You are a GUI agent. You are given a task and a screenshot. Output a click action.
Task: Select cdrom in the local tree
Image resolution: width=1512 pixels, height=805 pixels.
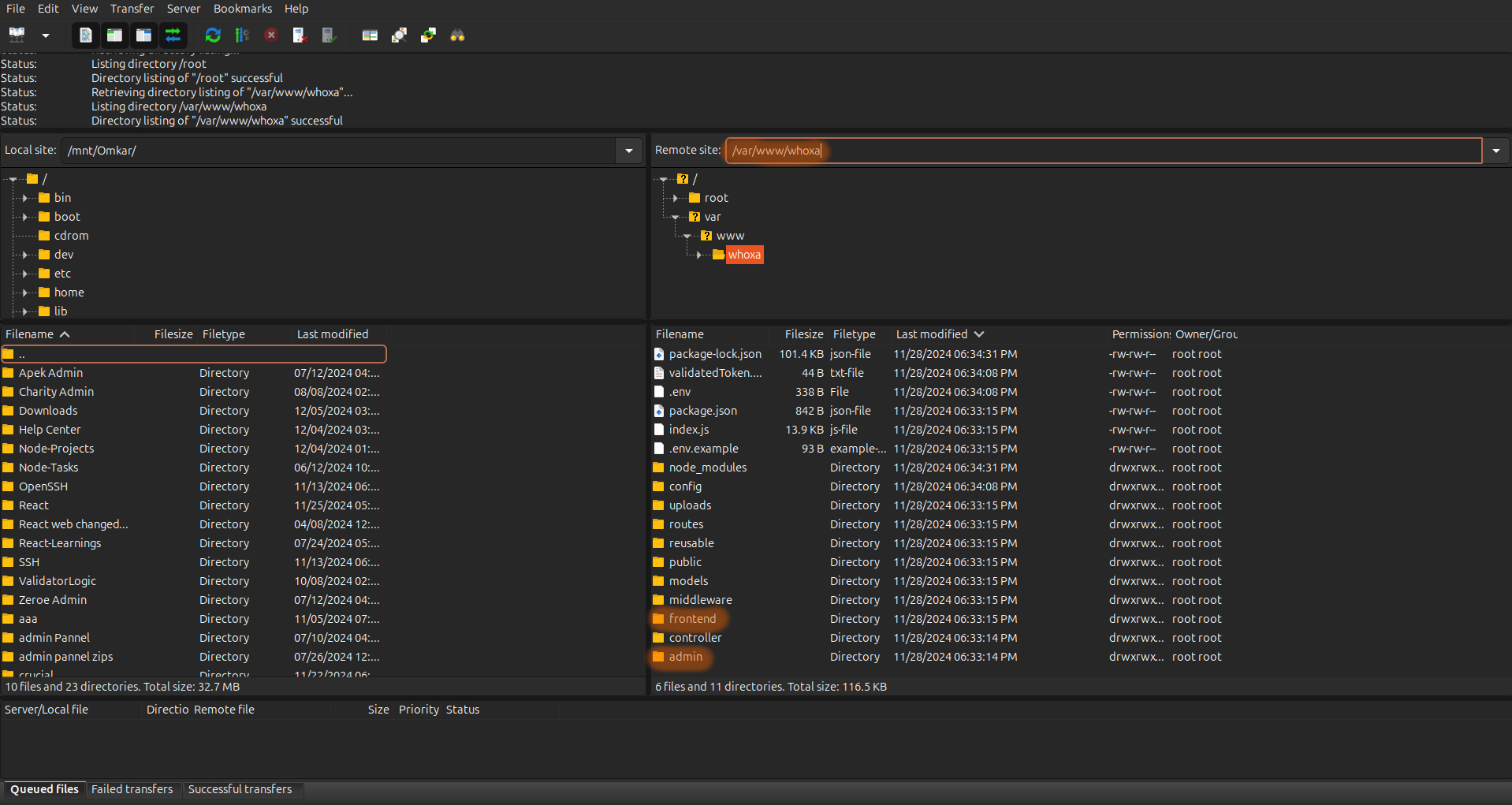click(71, 236)
